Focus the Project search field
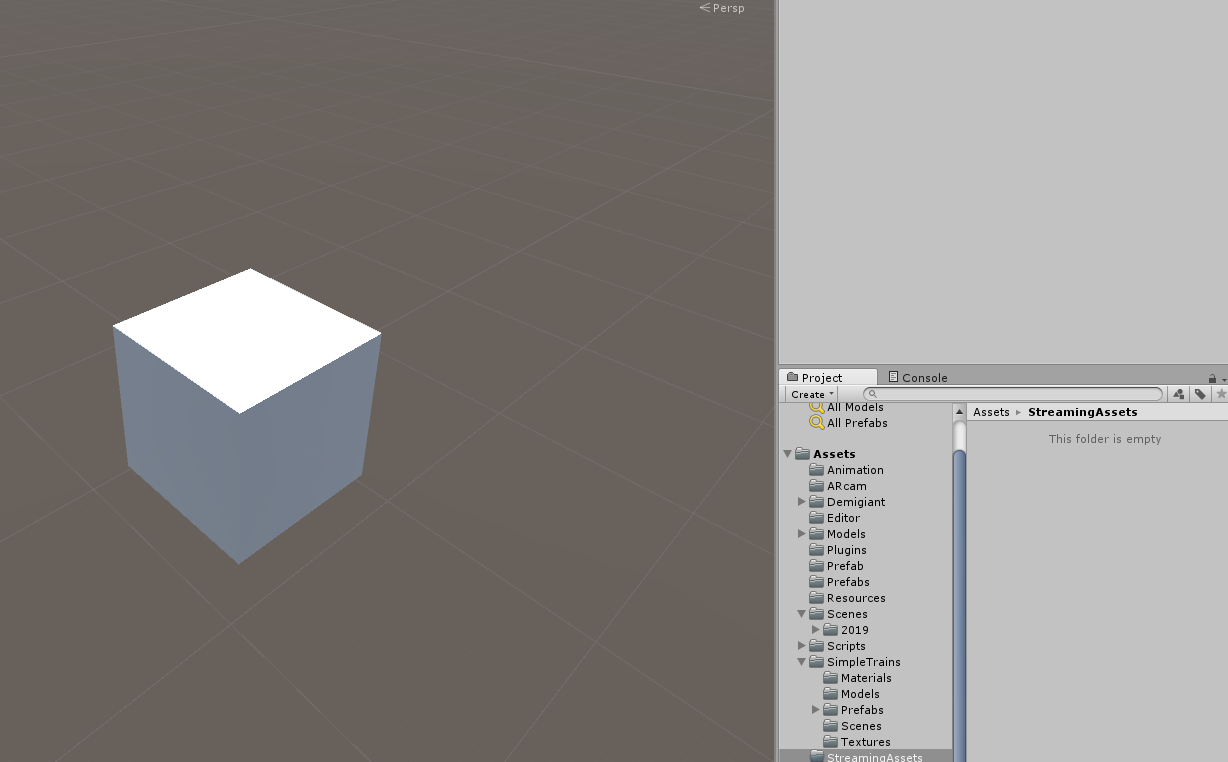 pyautogui.click(x=1013, y=394)
